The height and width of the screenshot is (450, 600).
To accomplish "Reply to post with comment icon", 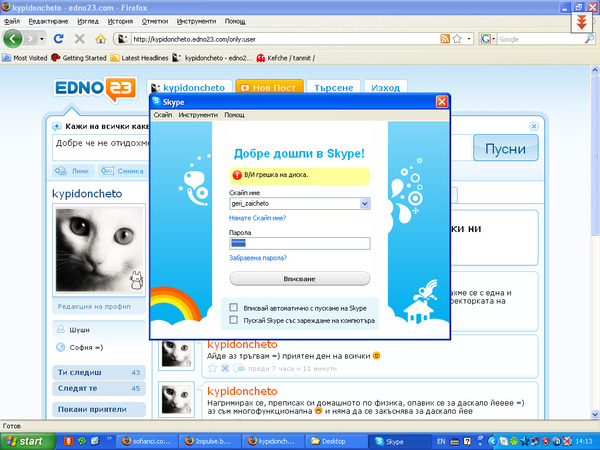I will pyautogui.click(x=239, y=368).
